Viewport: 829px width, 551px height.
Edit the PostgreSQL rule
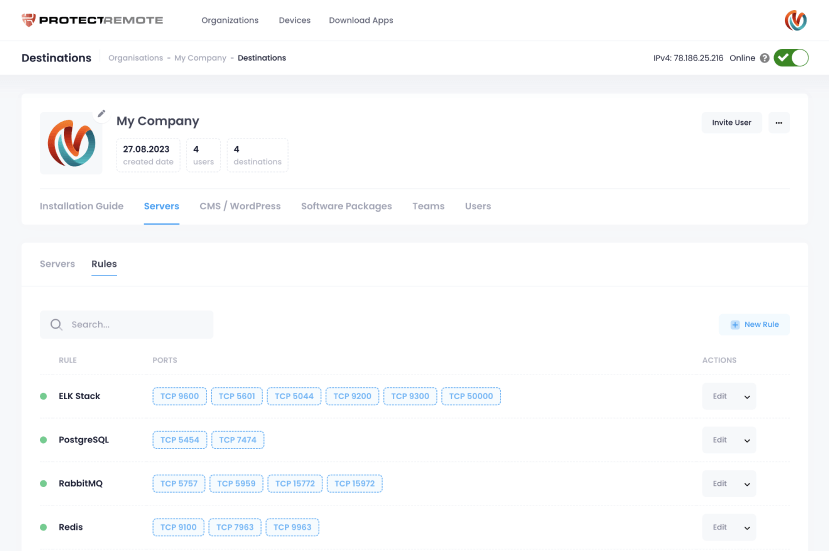[720, 440]
